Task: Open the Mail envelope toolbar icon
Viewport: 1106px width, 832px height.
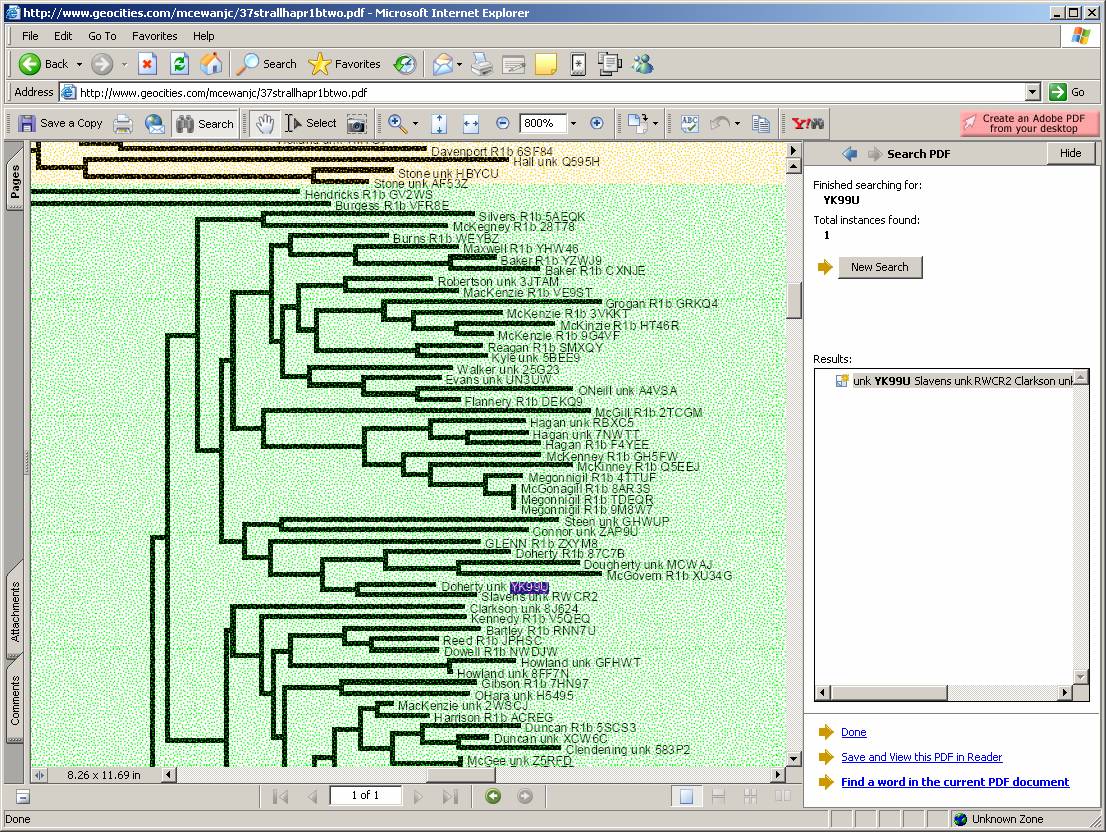Action: coord(442,64)
